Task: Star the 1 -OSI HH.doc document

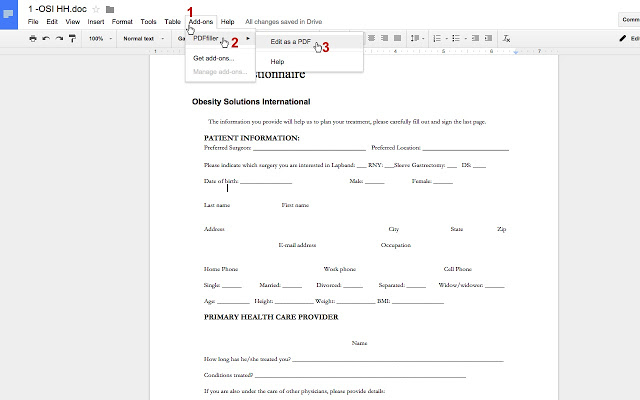Action: tap(96, 9)
